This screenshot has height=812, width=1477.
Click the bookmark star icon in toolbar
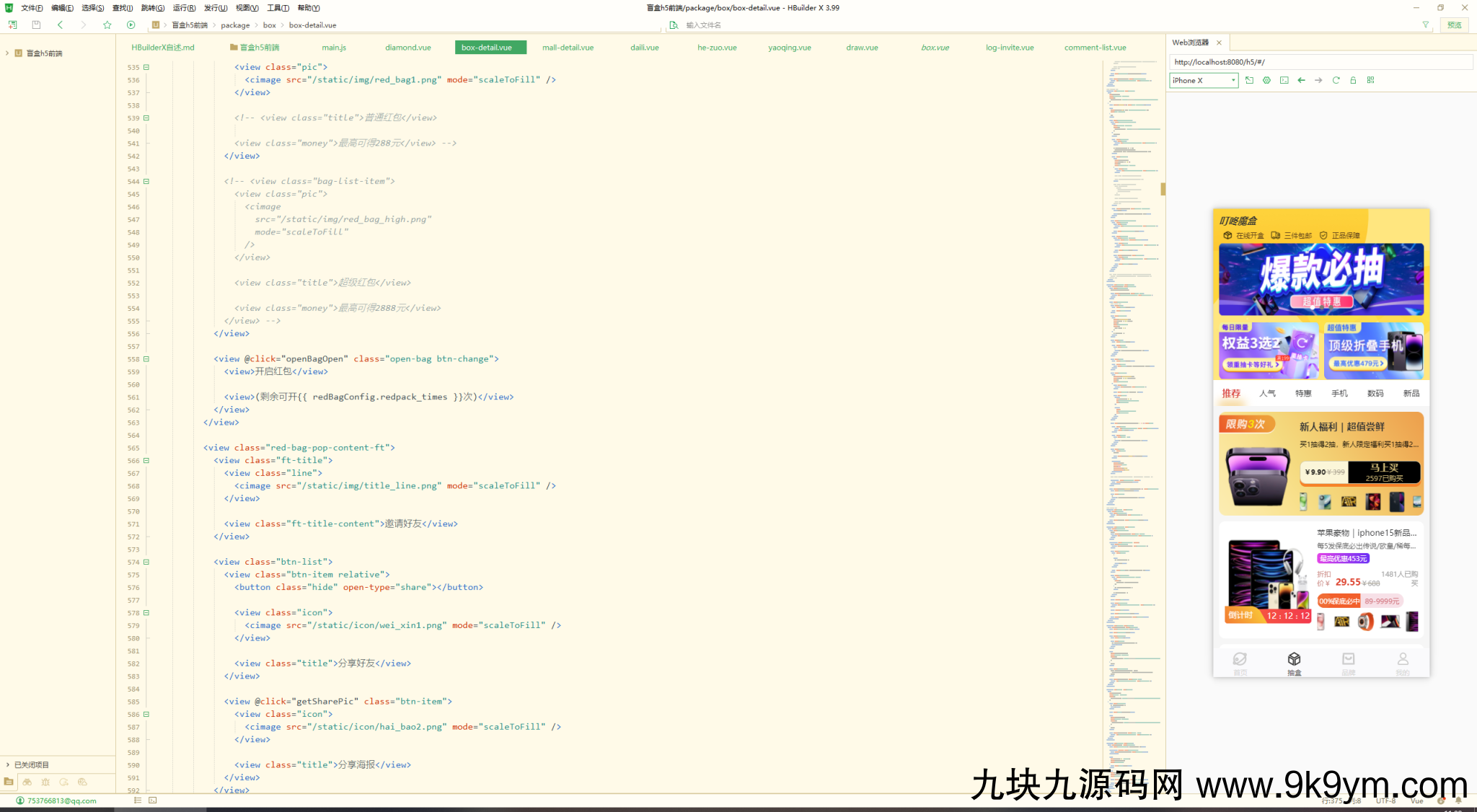pyautogui.click(x=107, y=25)
